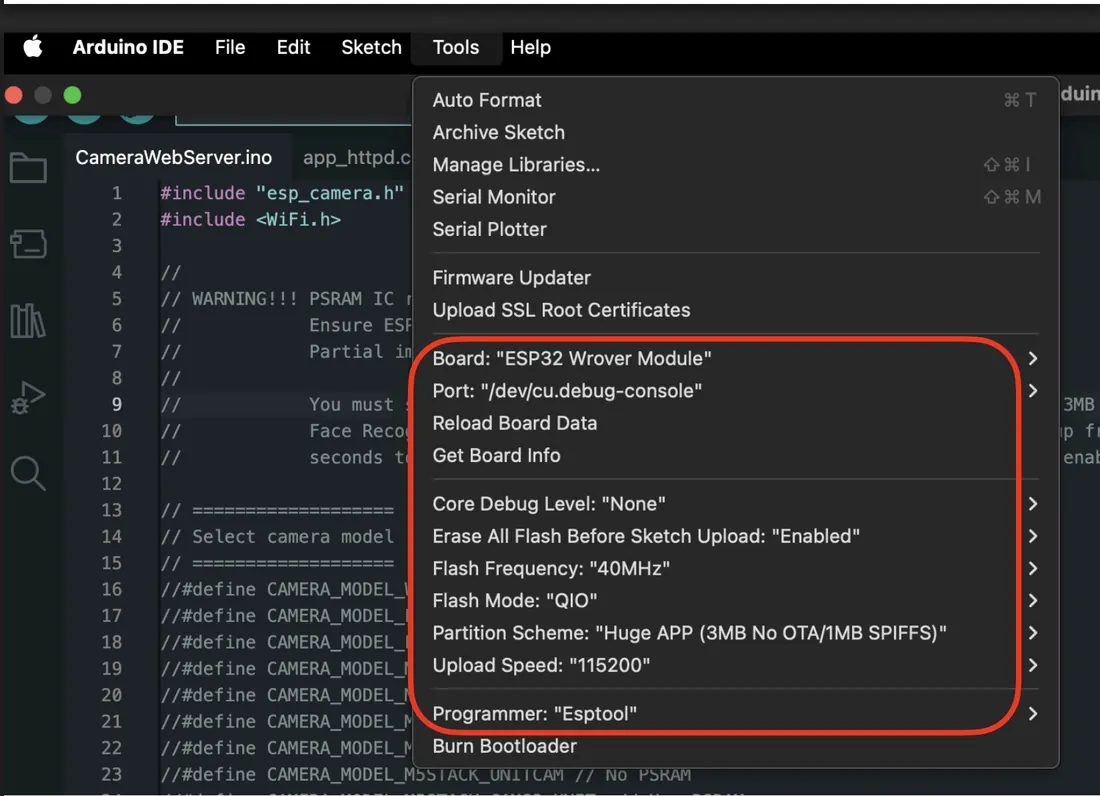Expand Partition Scheme Huge APP submenu
1100x796 pixels.
(x=735, y=633)
